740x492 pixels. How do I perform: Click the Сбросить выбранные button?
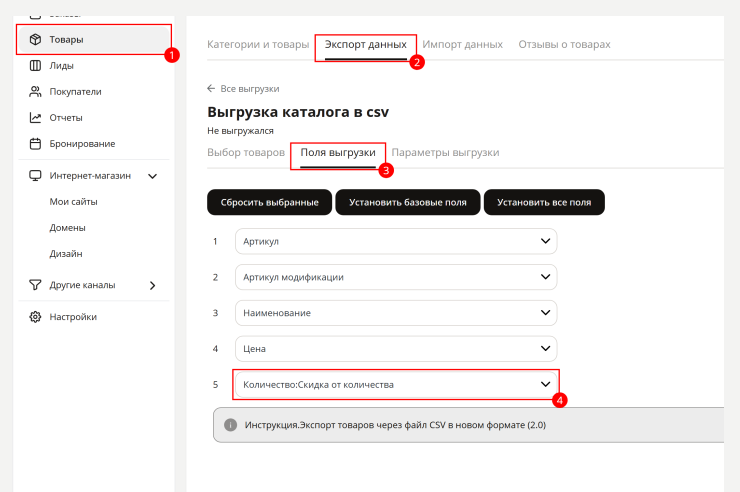pos(269,202)
